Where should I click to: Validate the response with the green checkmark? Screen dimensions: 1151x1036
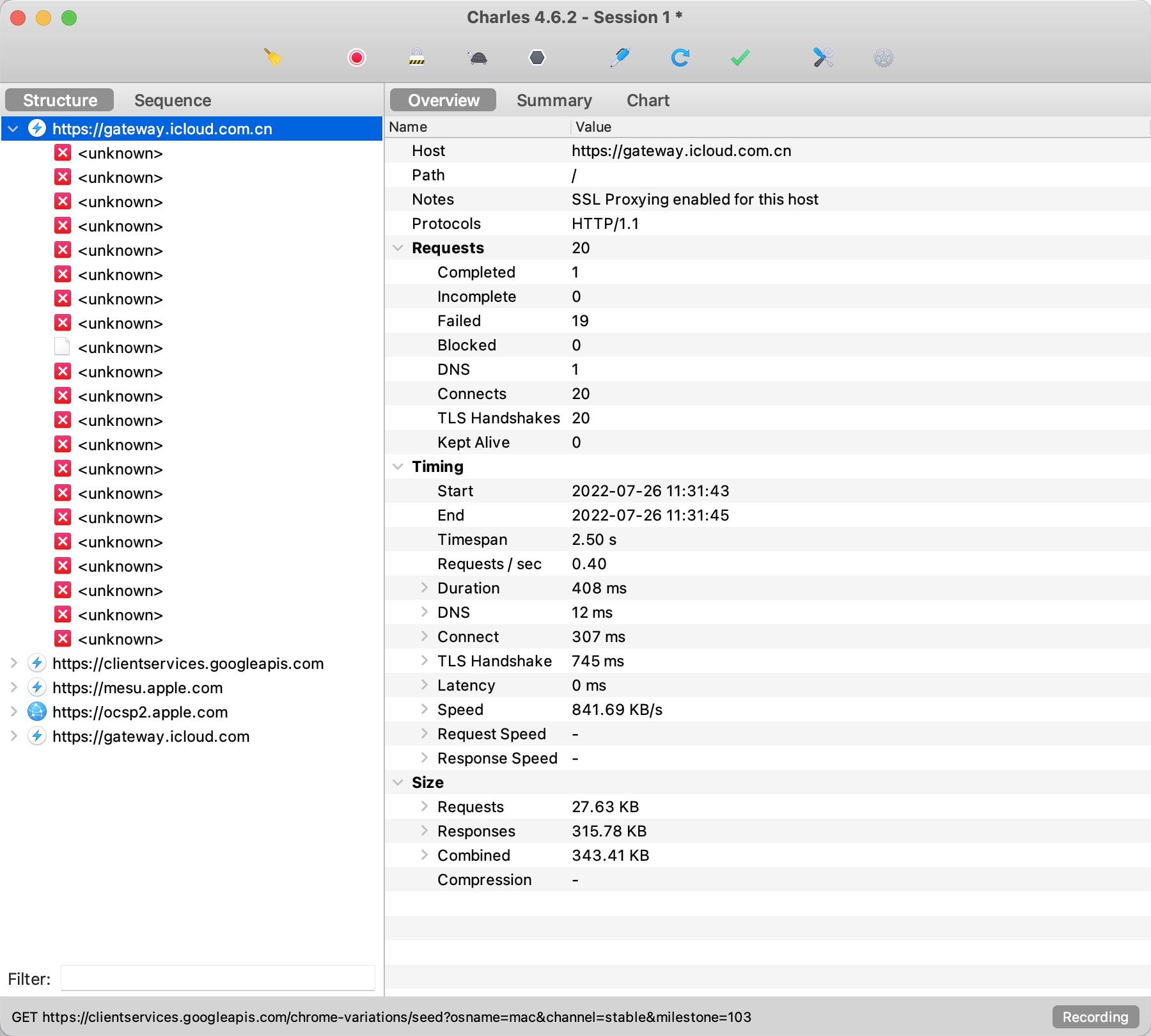coord(740,58)
